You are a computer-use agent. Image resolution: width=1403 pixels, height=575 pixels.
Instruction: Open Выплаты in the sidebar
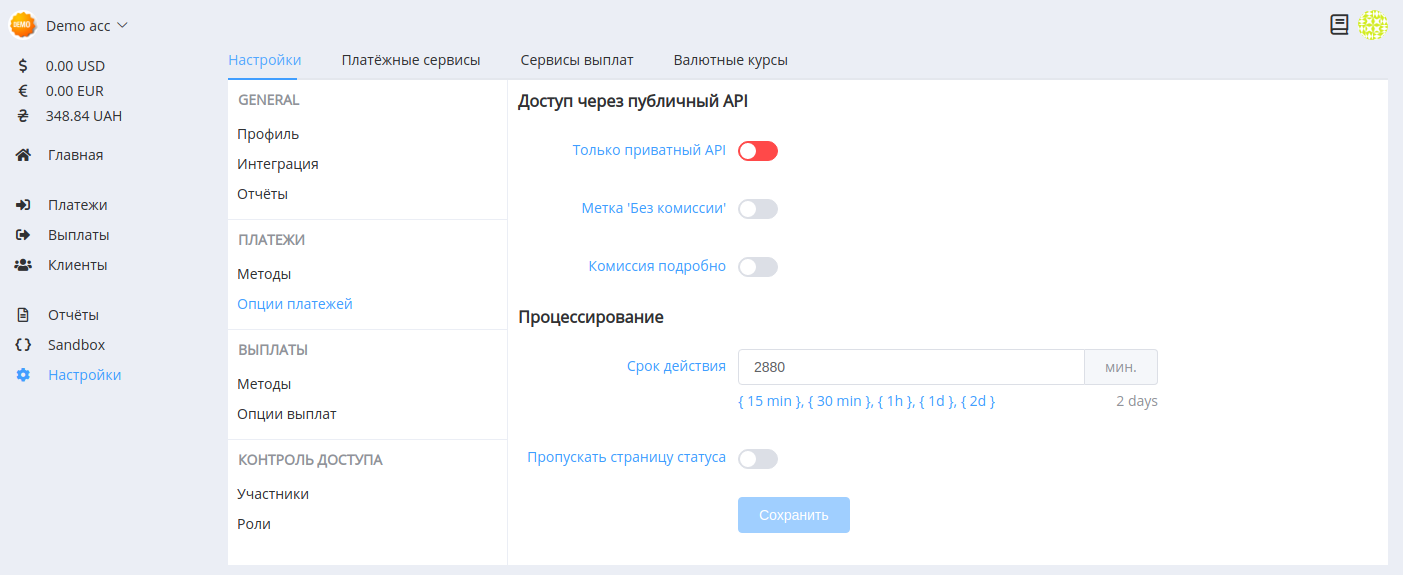tap(79, 235)
